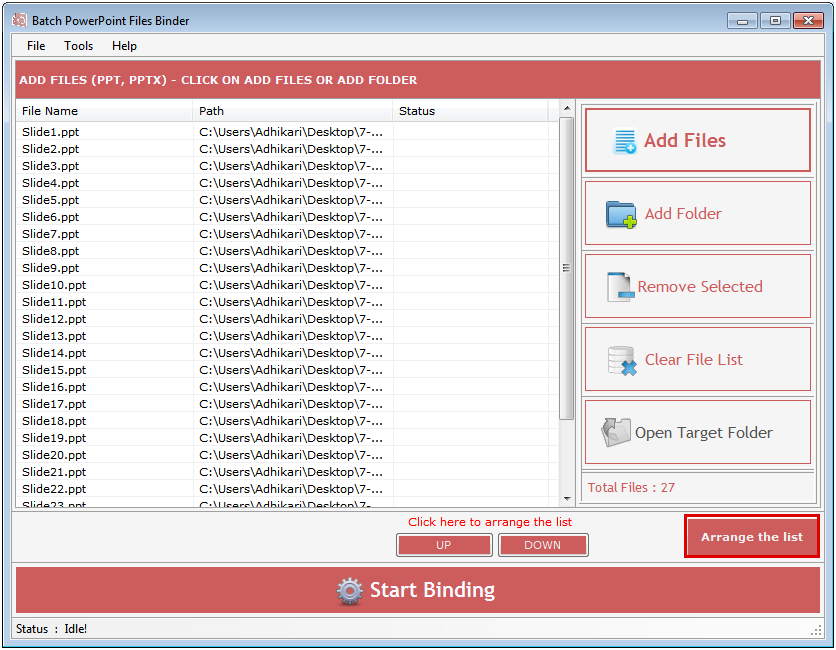Click the Add Folder button label
836x650 pixels.
(683, 214)
